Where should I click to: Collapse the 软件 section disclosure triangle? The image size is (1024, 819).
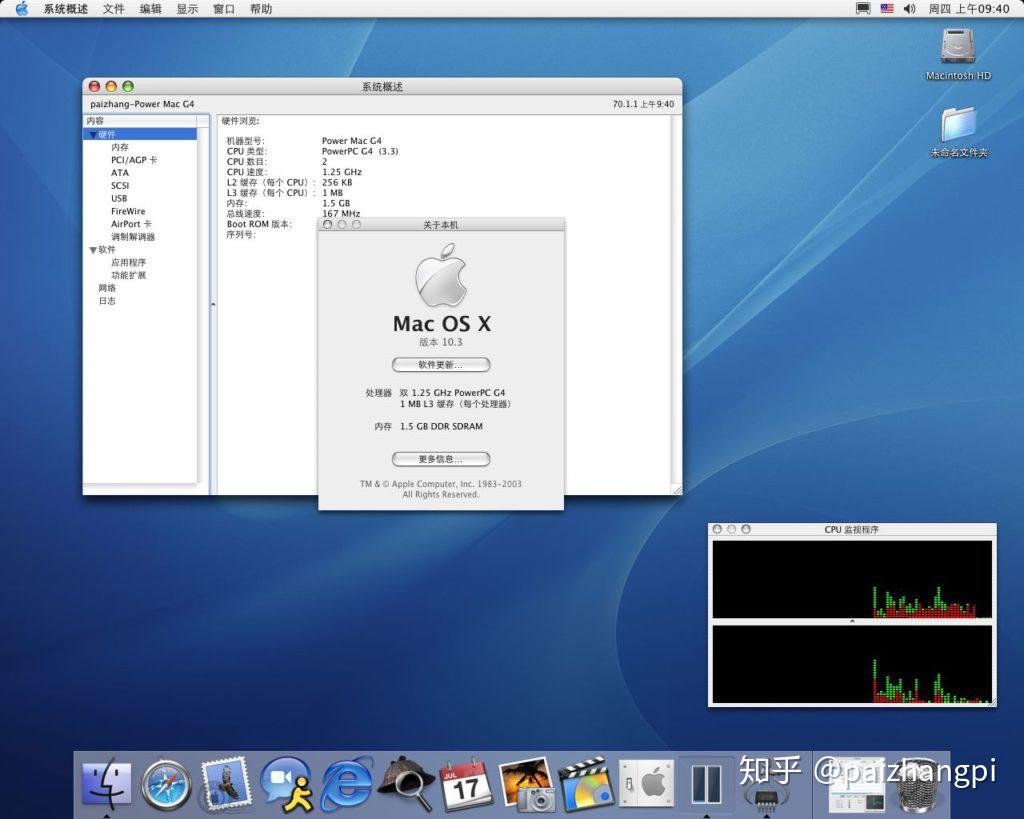(94, 249)
